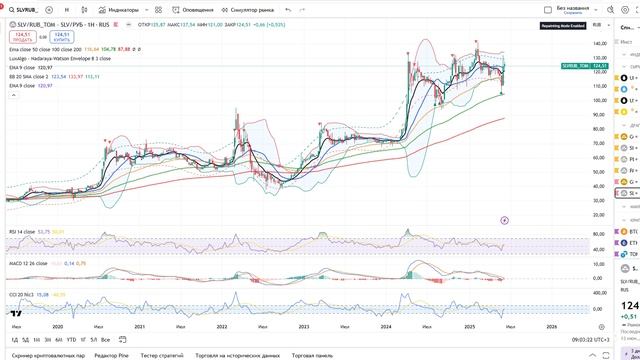Select LuxAlgo Nadaraya-Watson Envelope legend row
The image size is (640, 360).
click(60, 58)
